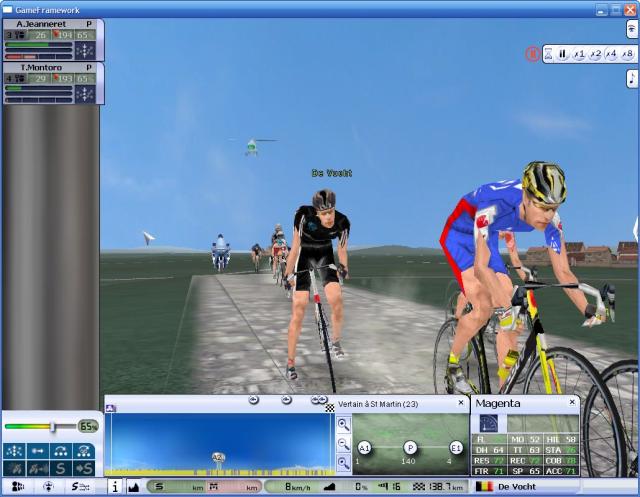Close the Magenta rider stats panel
Screen dimensions: 640x497
[573, 402]
